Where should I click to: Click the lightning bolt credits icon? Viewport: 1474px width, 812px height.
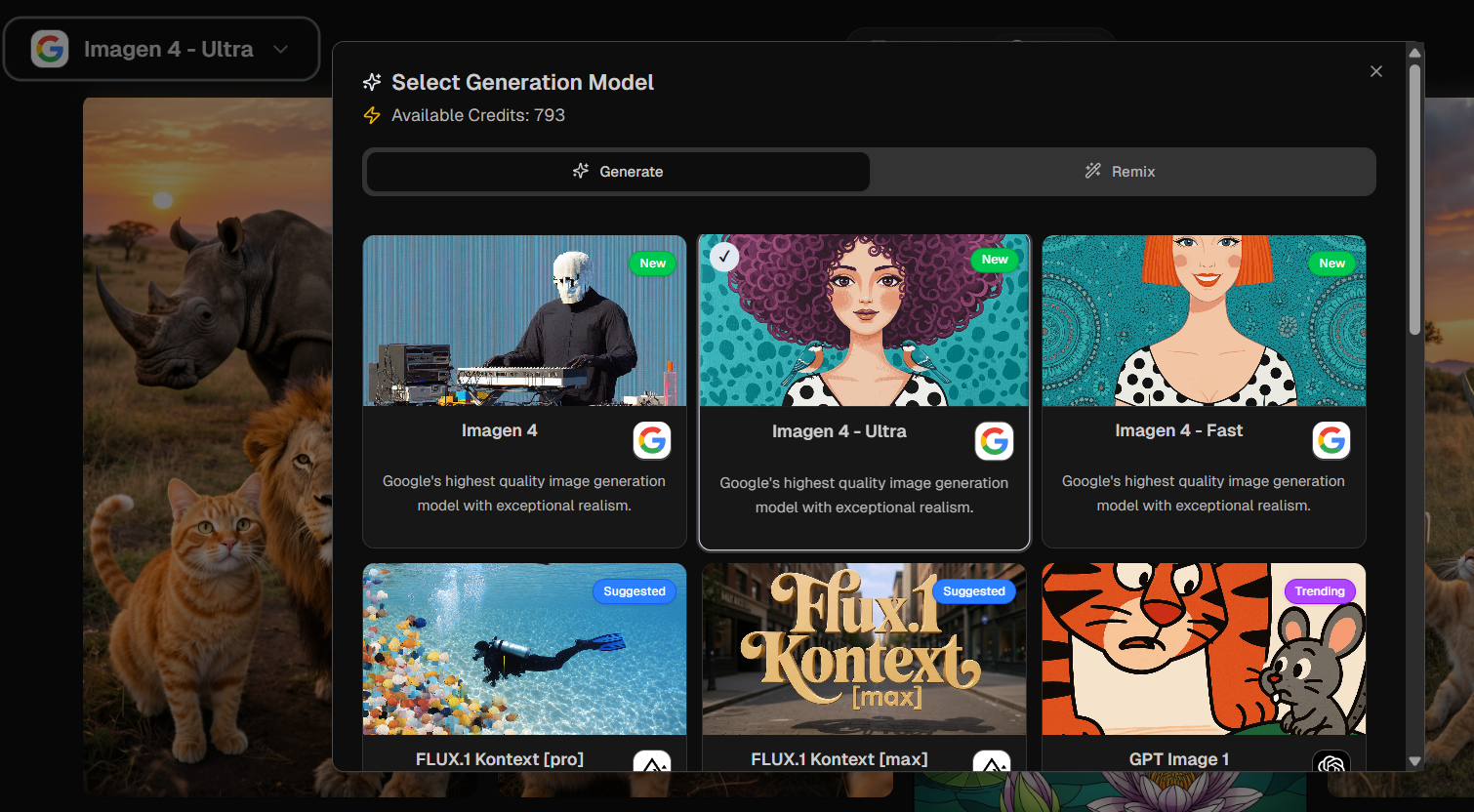(x=372, y=115)
